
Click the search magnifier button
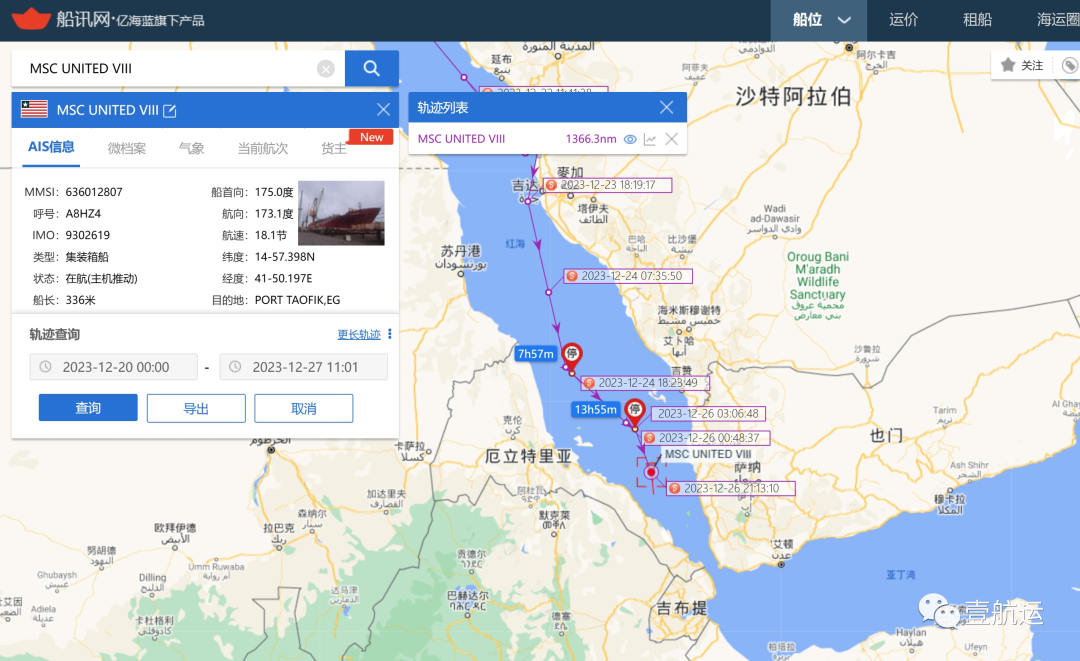371,68
